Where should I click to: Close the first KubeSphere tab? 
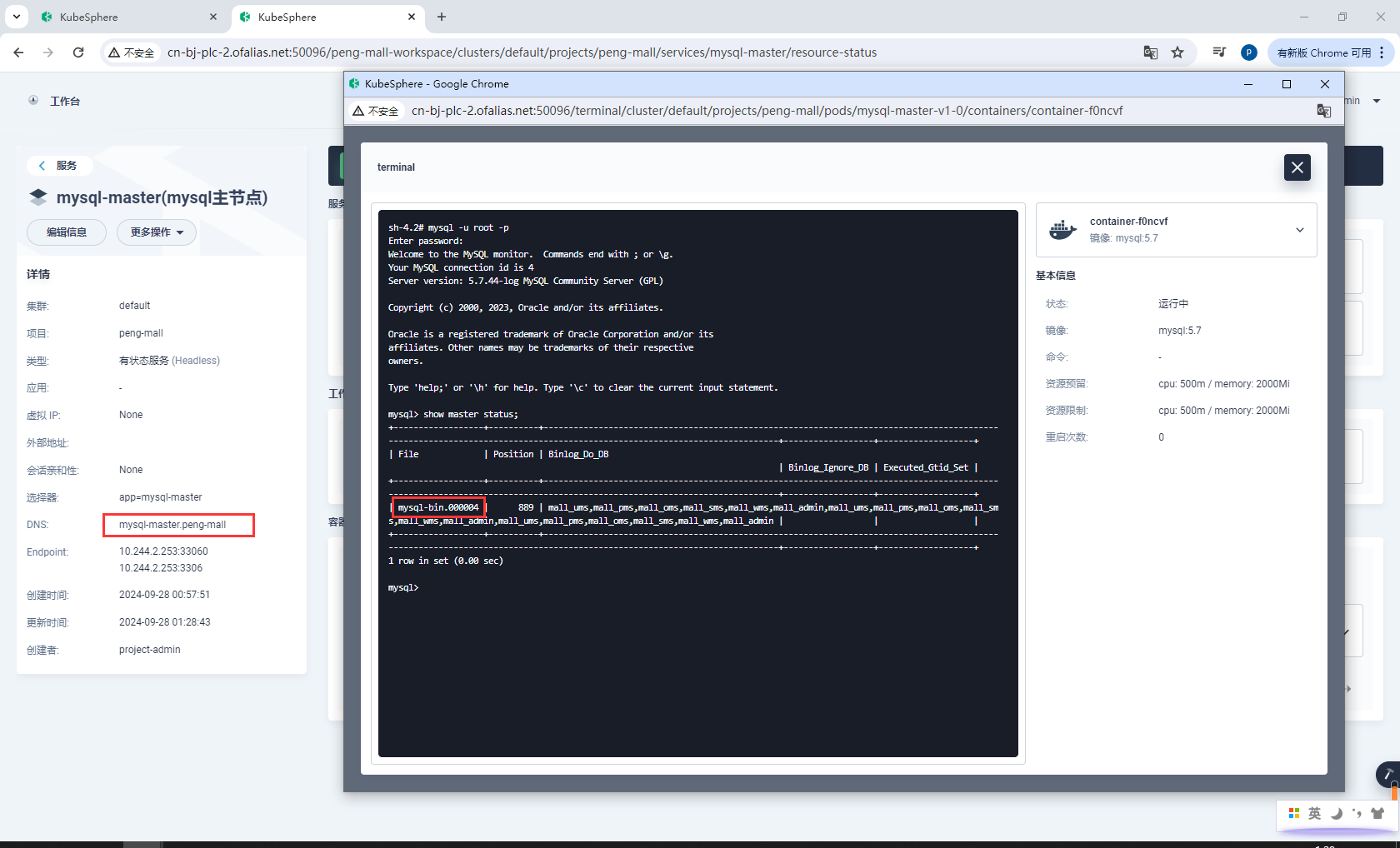213,17
